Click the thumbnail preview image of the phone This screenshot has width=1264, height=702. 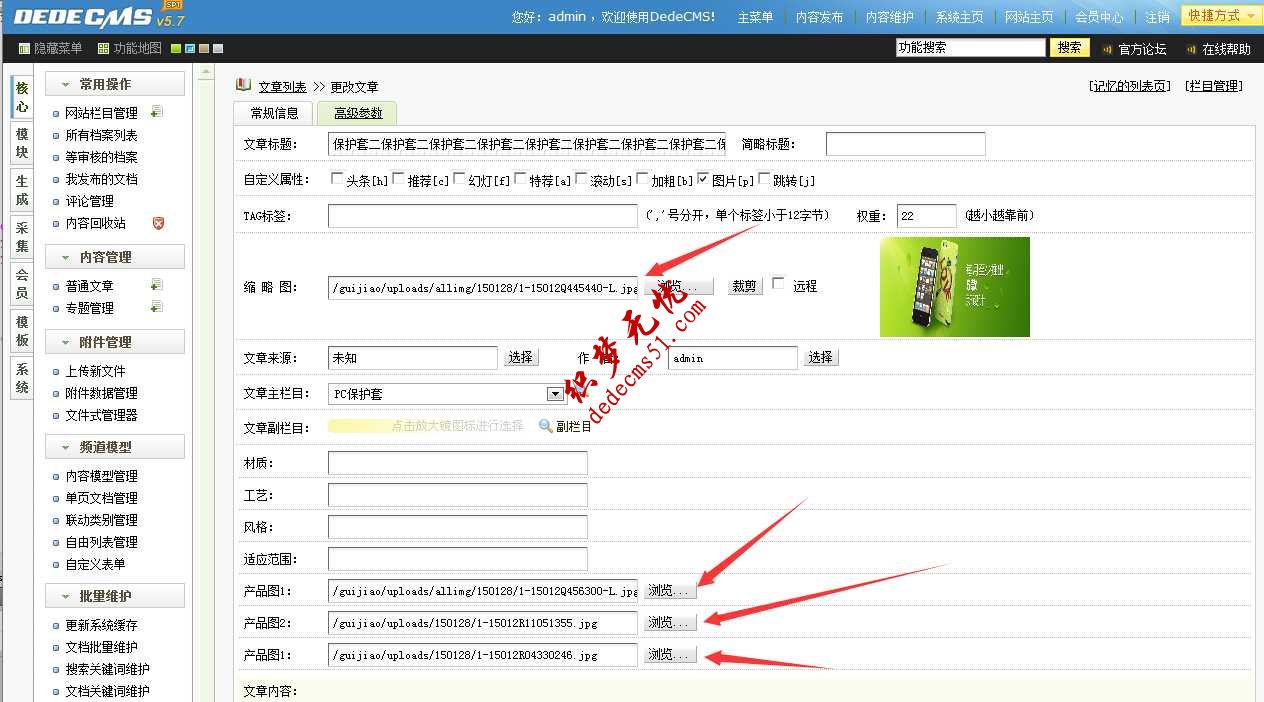coord(954,286)
